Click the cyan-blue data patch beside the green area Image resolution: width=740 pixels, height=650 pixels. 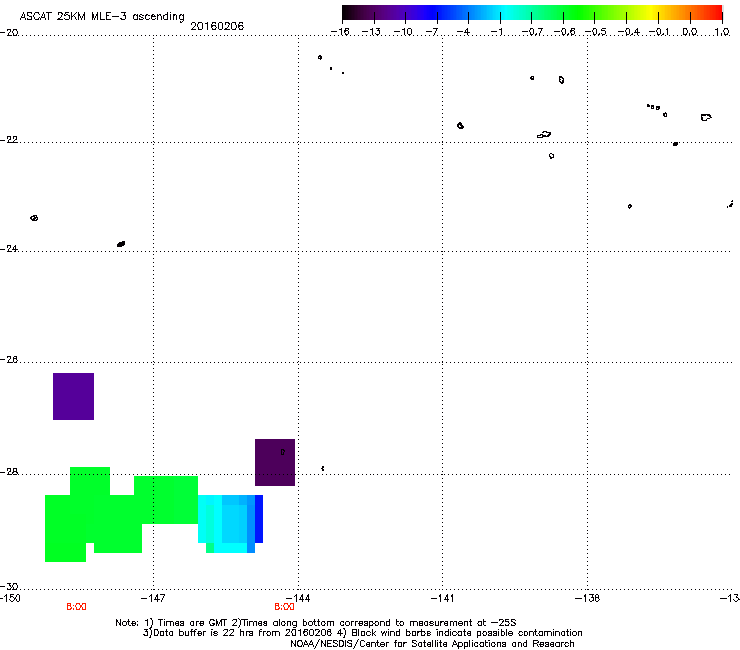click(x=230, y=523)
